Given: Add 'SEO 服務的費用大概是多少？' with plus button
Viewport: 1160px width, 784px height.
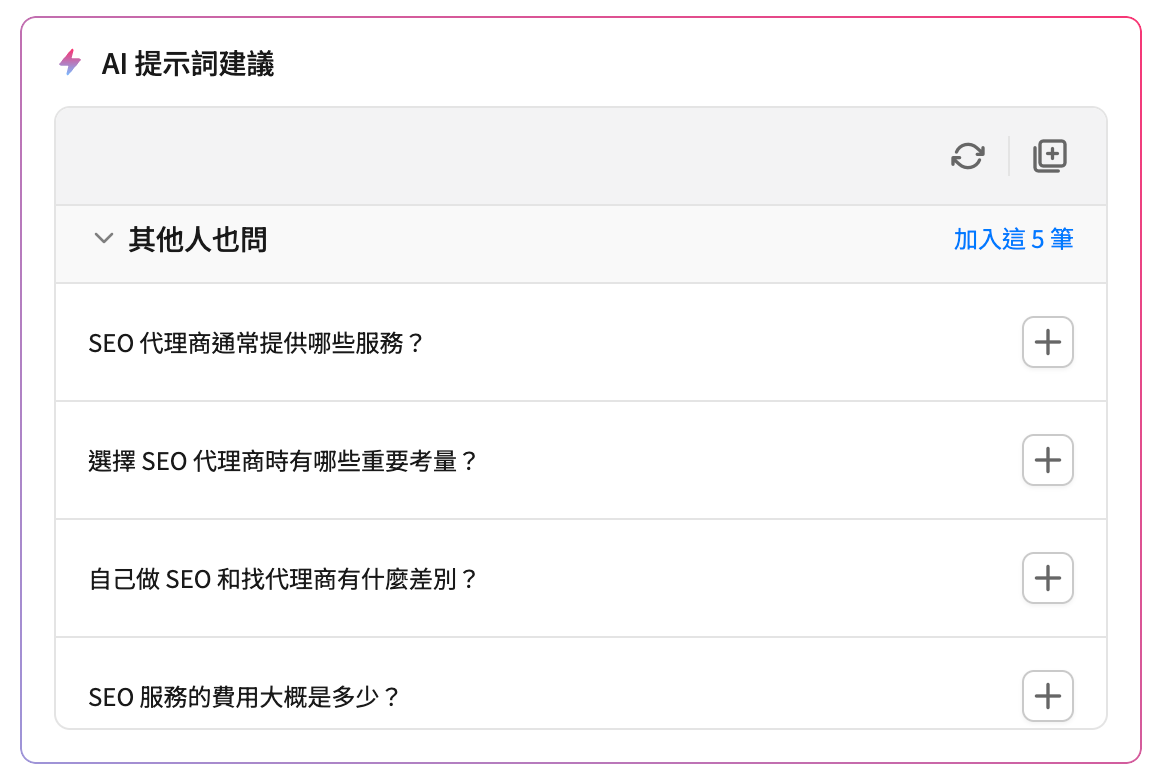Looking at the screenshot, I should click(x=1048, y=696).
